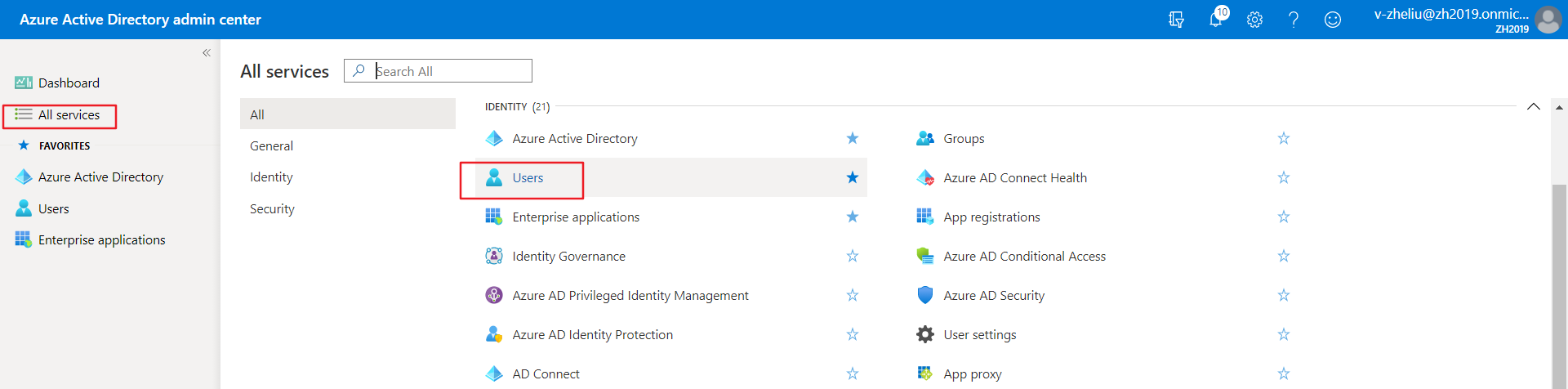Toggle the favorite star for Identity Governance

[853, 256]
